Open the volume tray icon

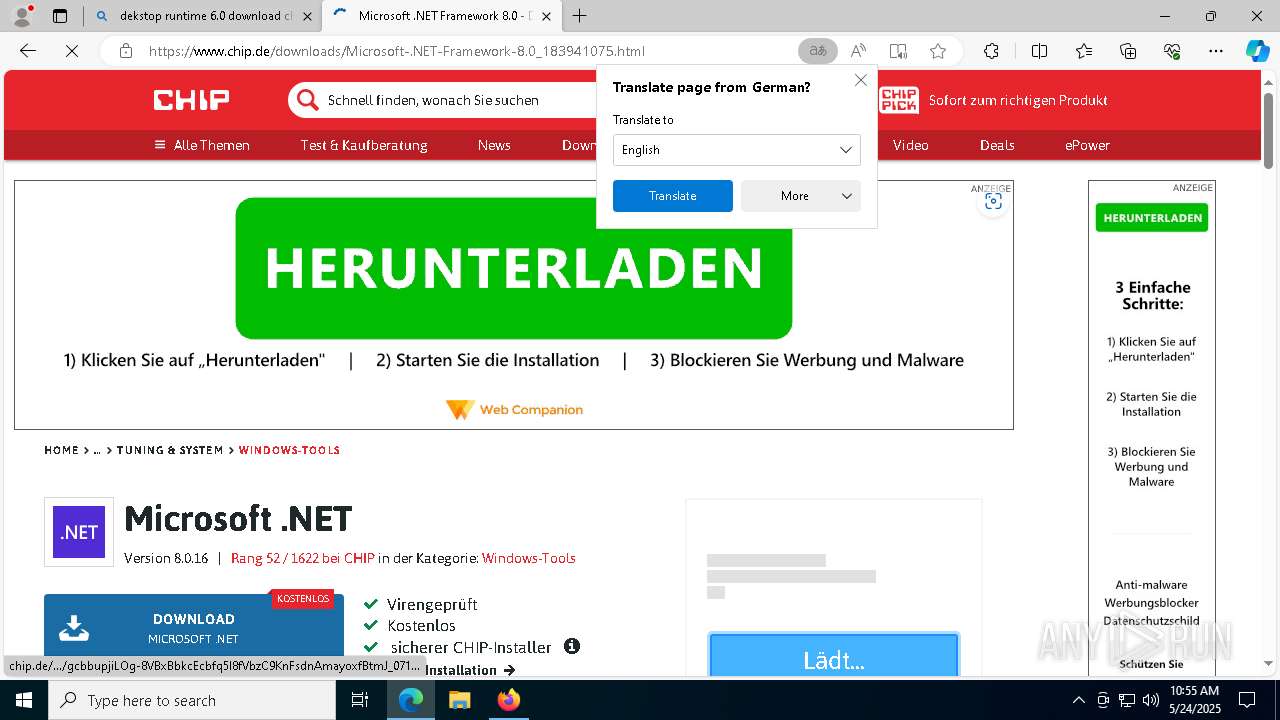[x=1150, y=700]
